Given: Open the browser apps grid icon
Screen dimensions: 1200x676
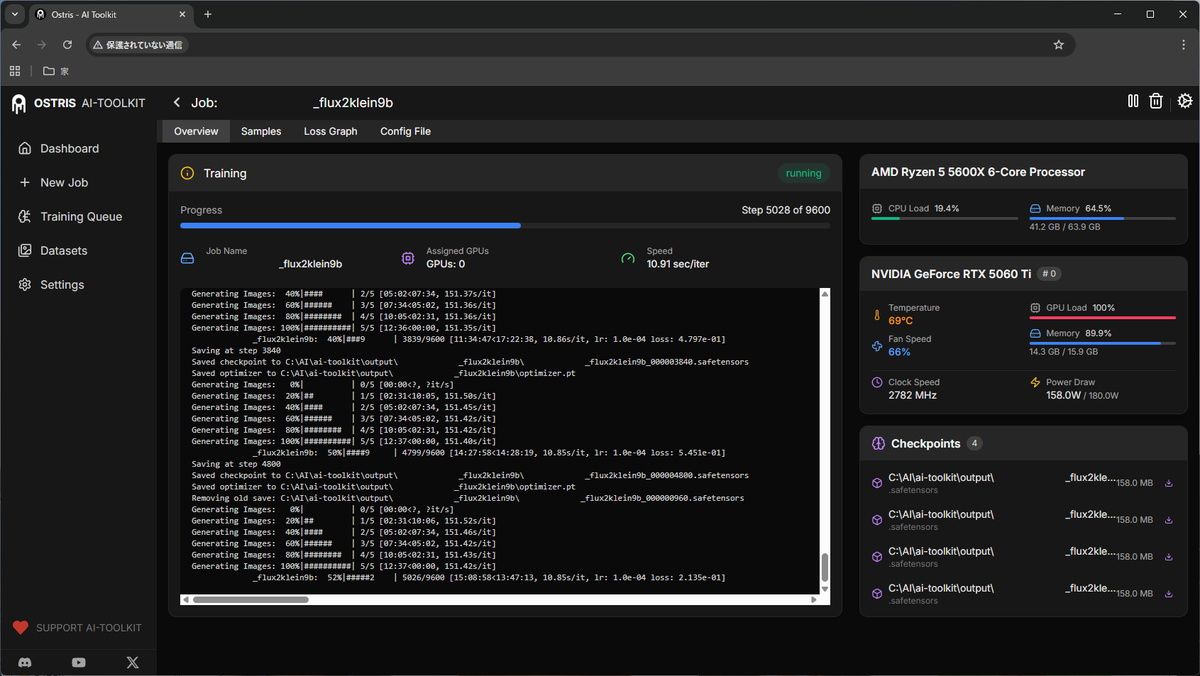Looking at the screenshot, I should coord(15,71).
